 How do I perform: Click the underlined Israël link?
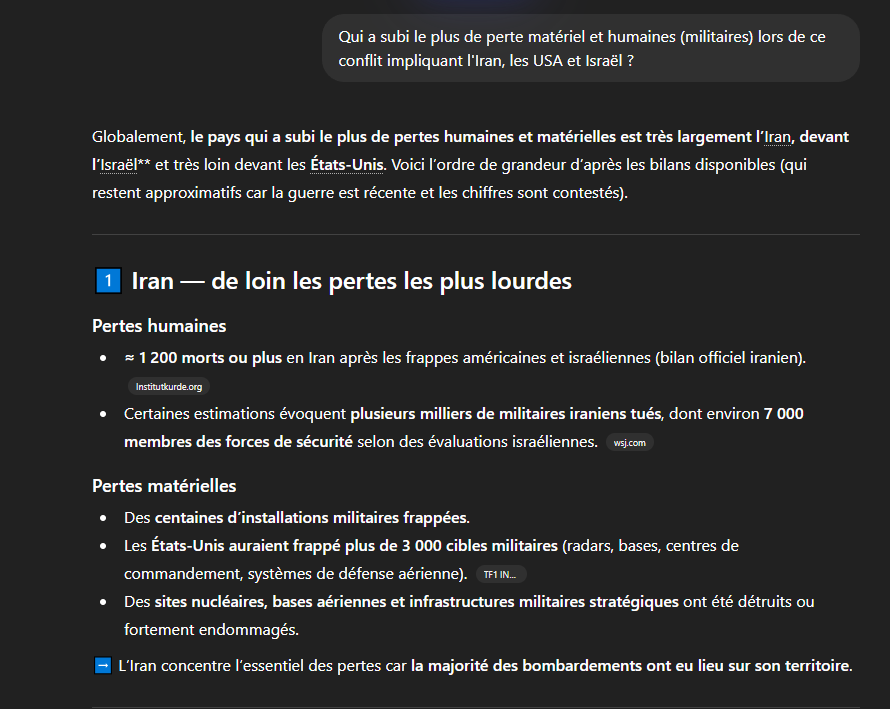click(119, 164)
